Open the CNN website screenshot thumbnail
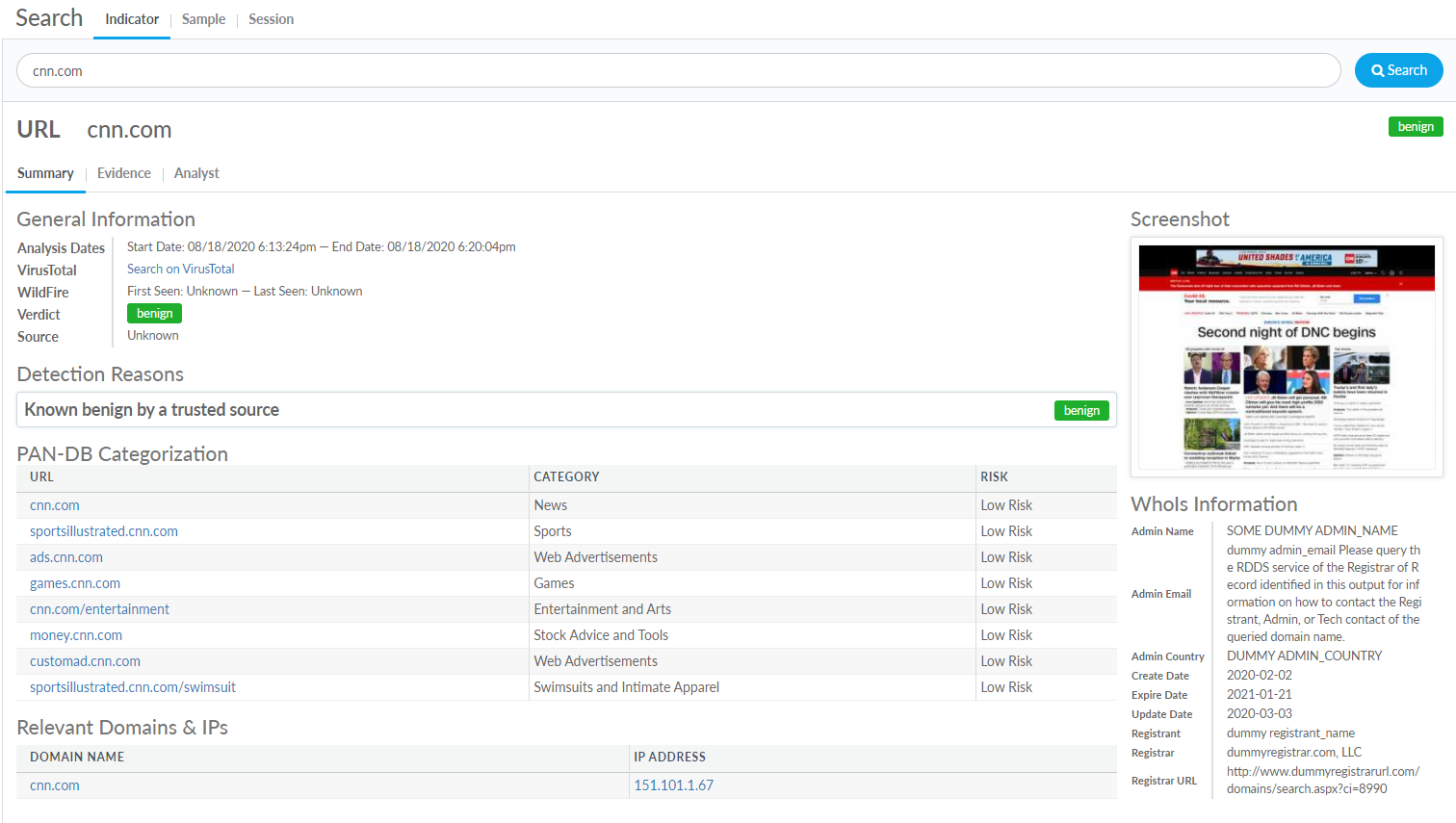Viewport: 1456px width, 823px height. [x=1287, y=357]
